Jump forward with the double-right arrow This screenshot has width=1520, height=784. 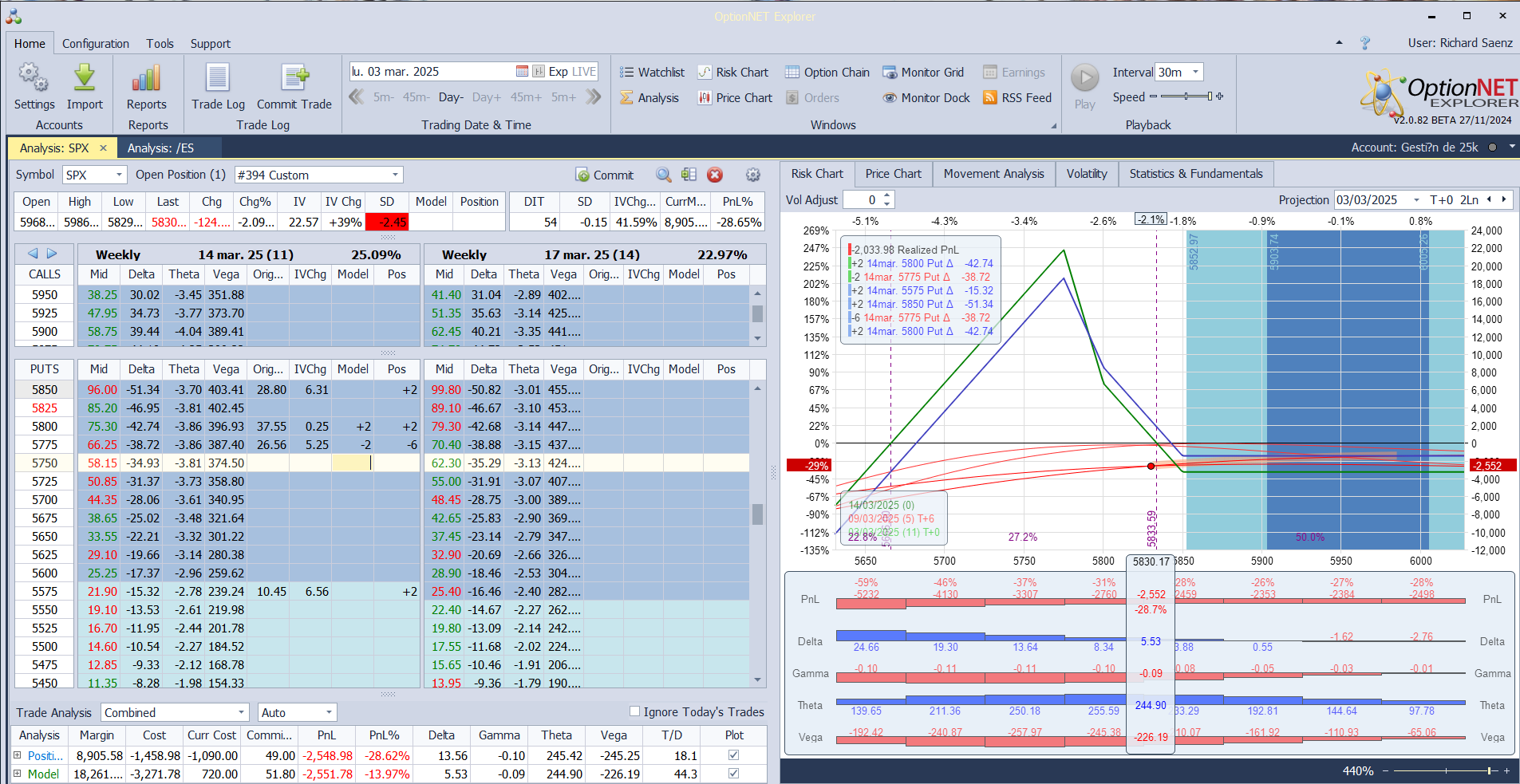click(593, 97)
